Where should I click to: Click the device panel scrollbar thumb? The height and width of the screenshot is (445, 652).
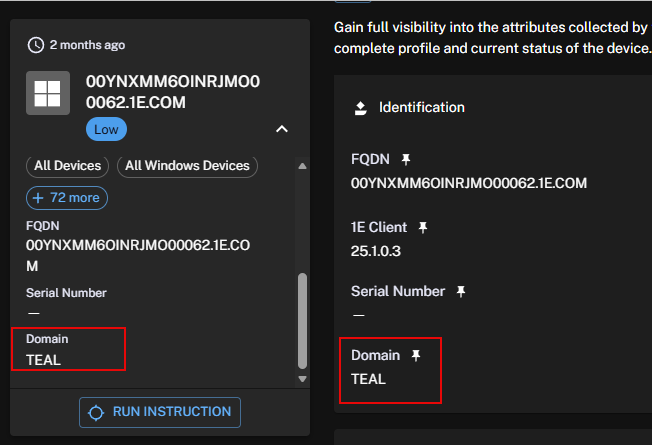click(303, 320)
